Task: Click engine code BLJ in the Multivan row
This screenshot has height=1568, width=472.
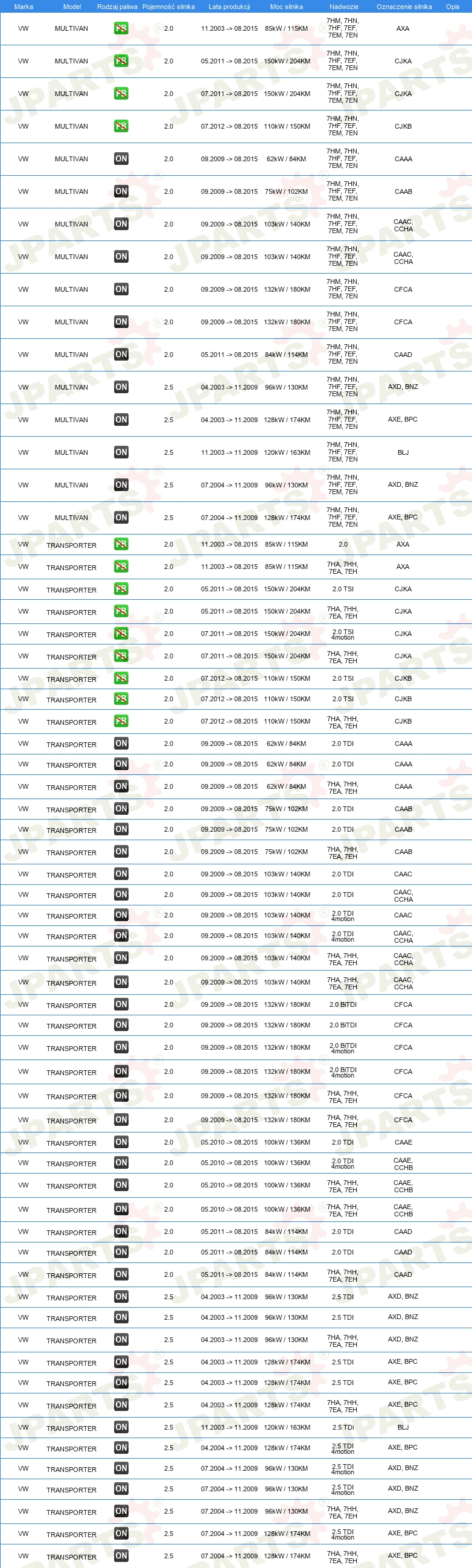Action: click(403, 452)
